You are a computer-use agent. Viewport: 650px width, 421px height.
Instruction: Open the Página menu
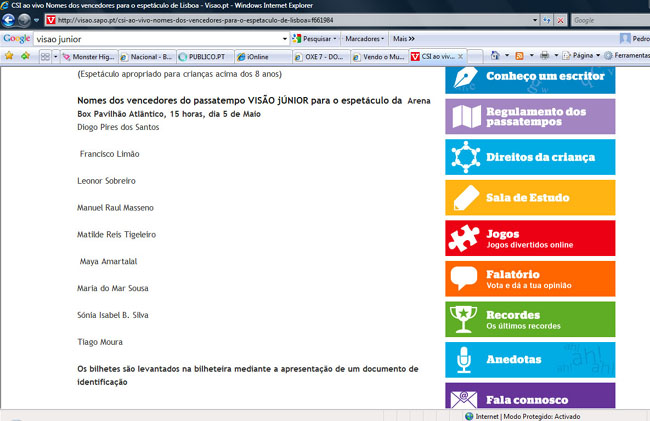point(581,55)
